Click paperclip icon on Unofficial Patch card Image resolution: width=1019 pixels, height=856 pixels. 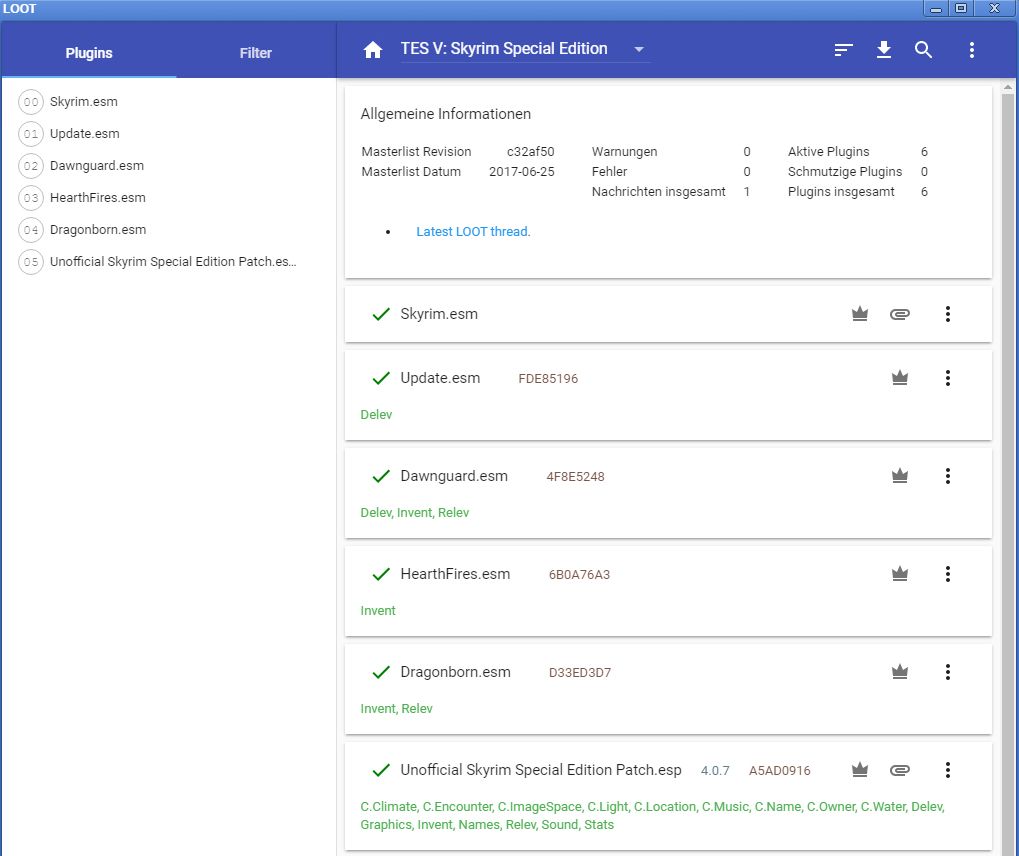click(x=900, y=770)
